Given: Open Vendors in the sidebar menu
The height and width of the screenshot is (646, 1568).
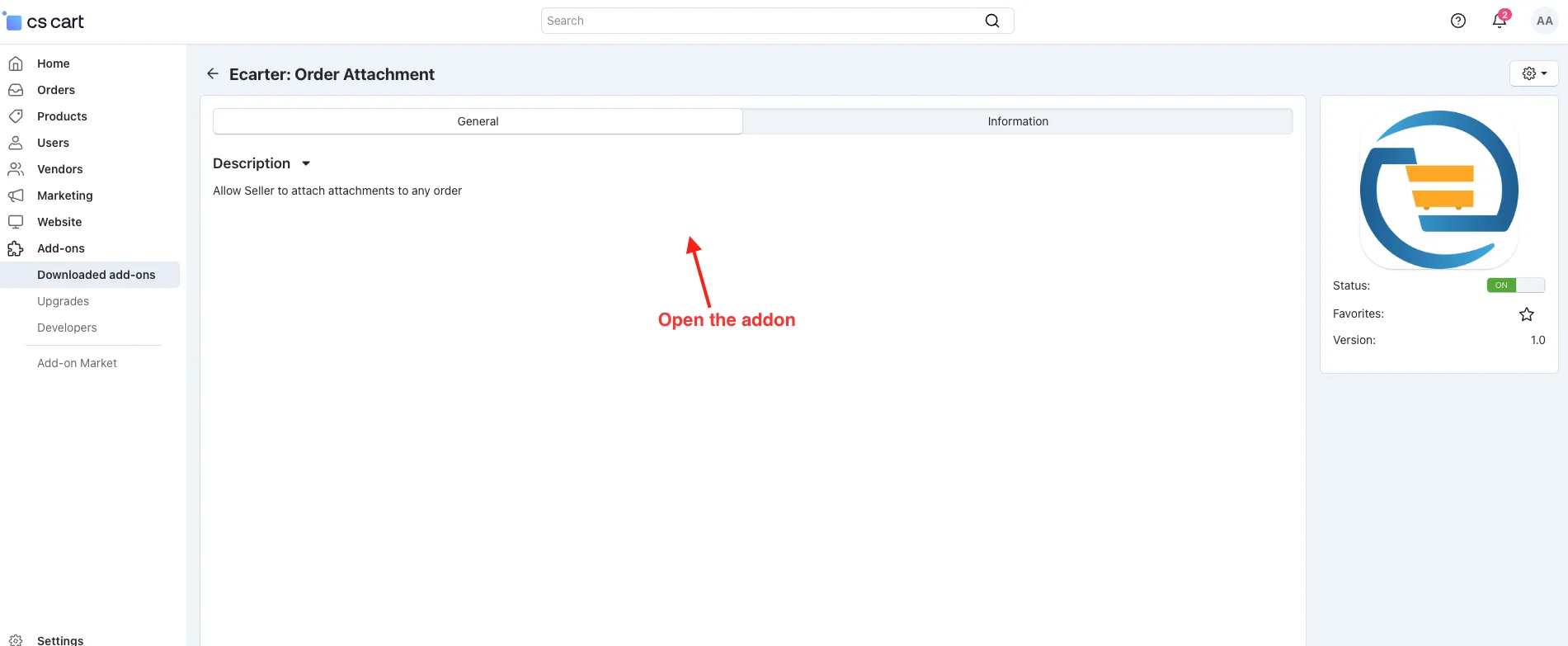Looking at the screenshot, I should pos(60,169).
